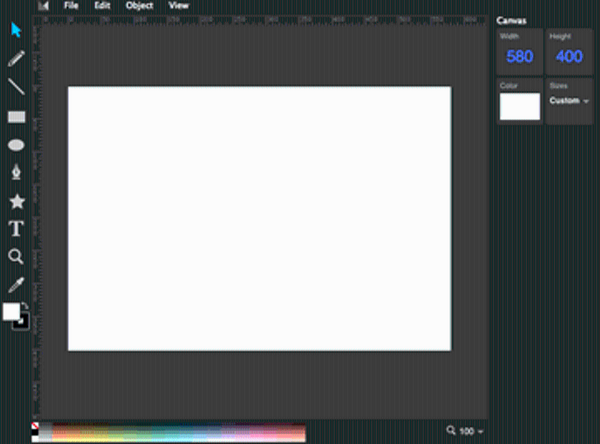Open the Object menu

pyautogui.click(x=139, y=5)
